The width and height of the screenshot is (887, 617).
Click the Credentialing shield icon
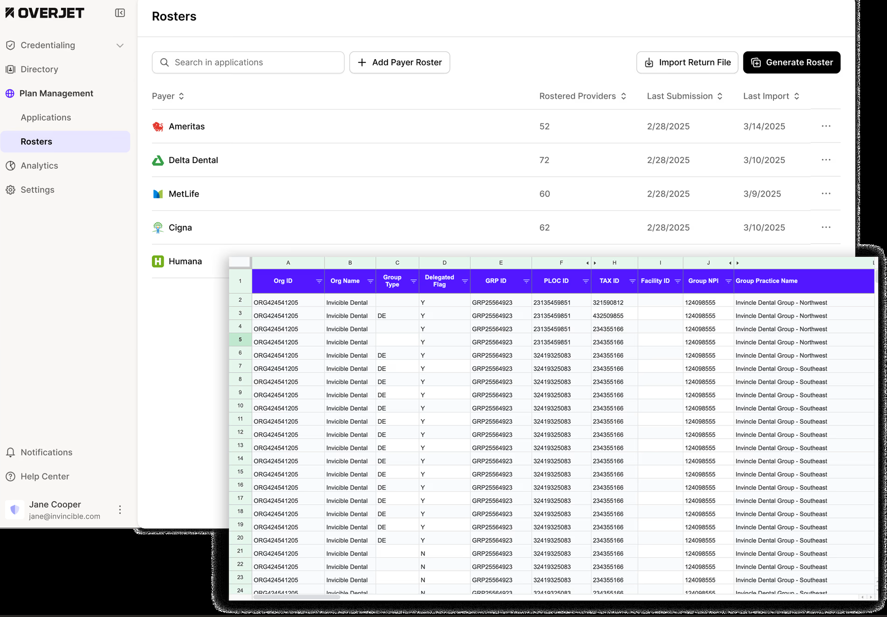click(10, 45)
